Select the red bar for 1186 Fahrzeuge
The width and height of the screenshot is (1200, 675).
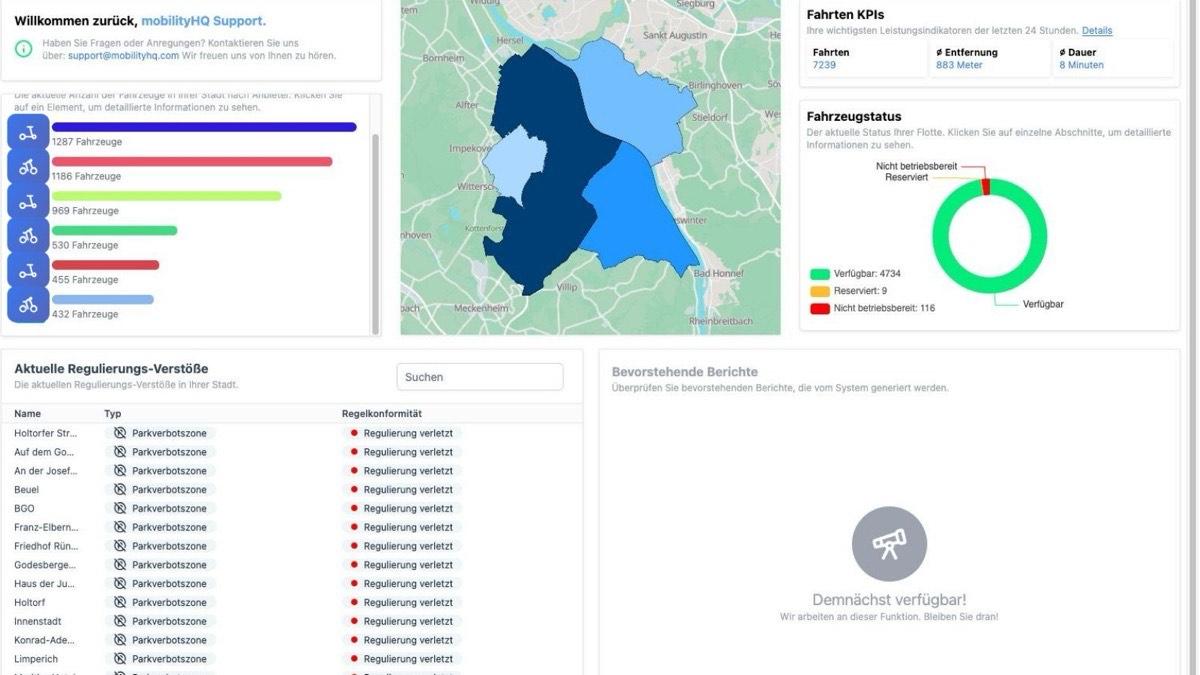point(192,161)
